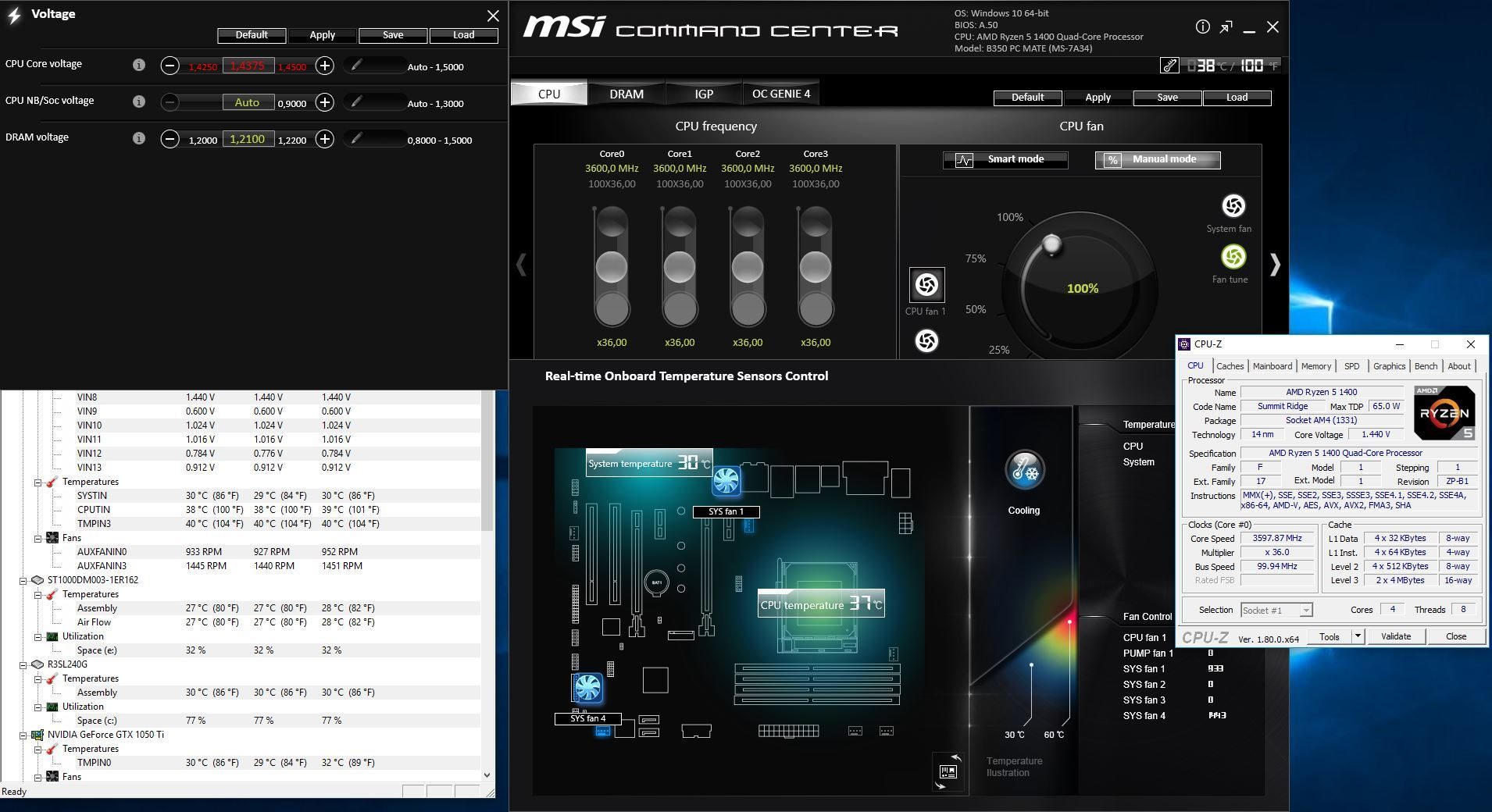Click Validate button in CPU-Z

tap(1396, 636)
